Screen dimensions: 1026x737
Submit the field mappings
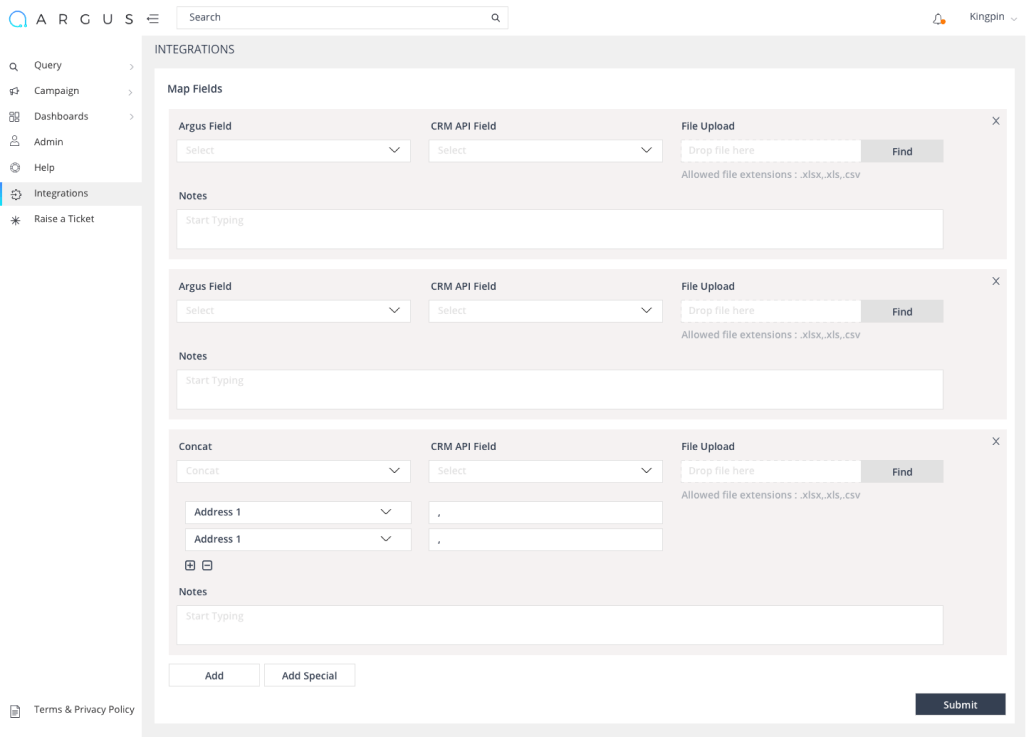[960, 704]
